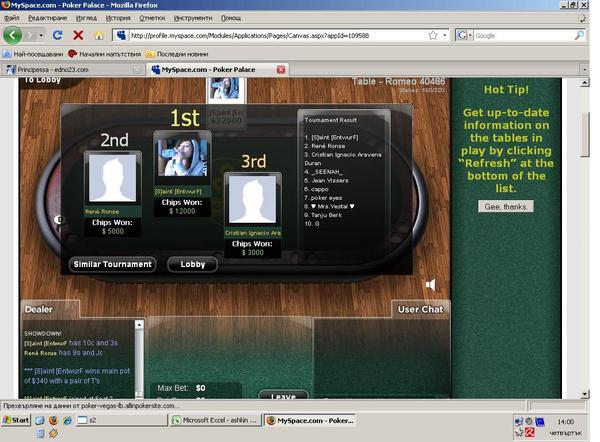Select the User Chat tab

pos(421,309)
